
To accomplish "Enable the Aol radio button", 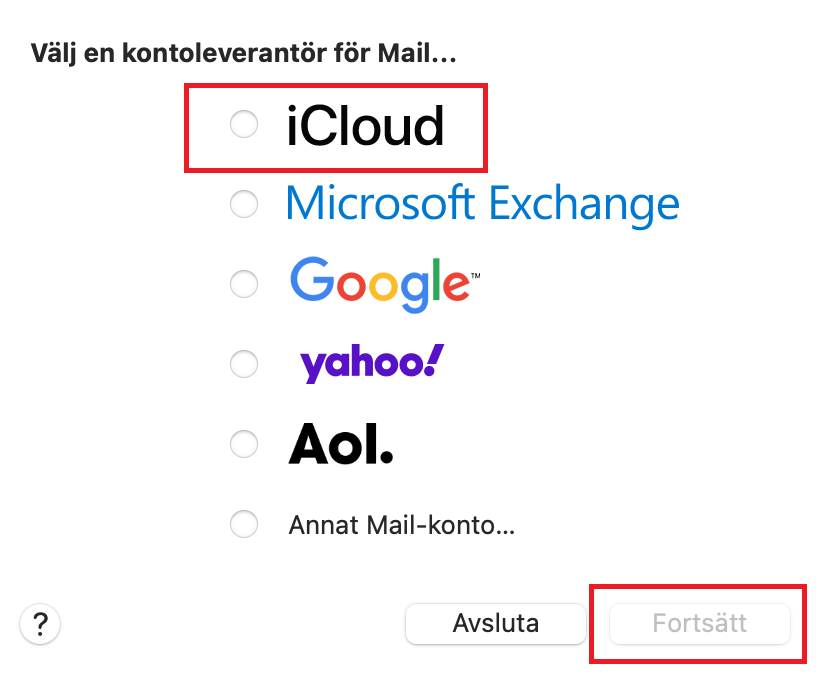I will (244, 443).
